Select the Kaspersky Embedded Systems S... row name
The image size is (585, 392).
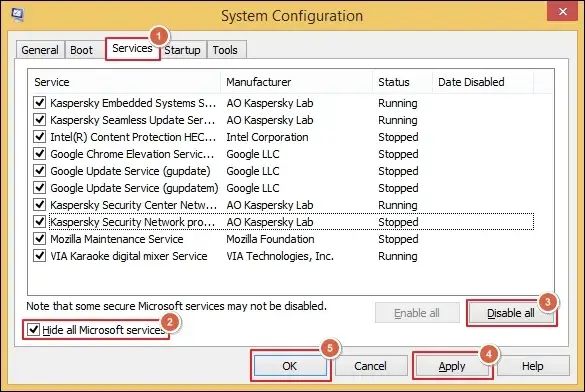pyautogui.click(x=133, y=103)
